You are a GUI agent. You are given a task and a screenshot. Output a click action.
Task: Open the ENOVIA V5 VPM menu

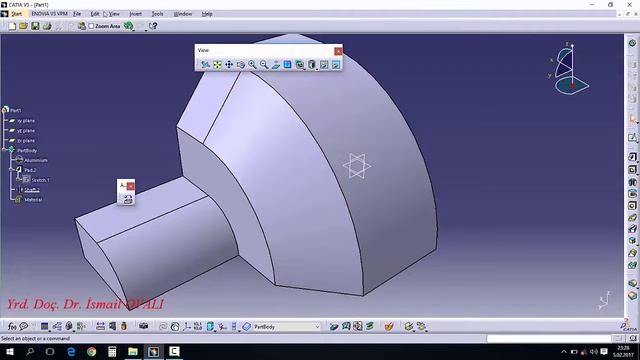pos(49,14)
